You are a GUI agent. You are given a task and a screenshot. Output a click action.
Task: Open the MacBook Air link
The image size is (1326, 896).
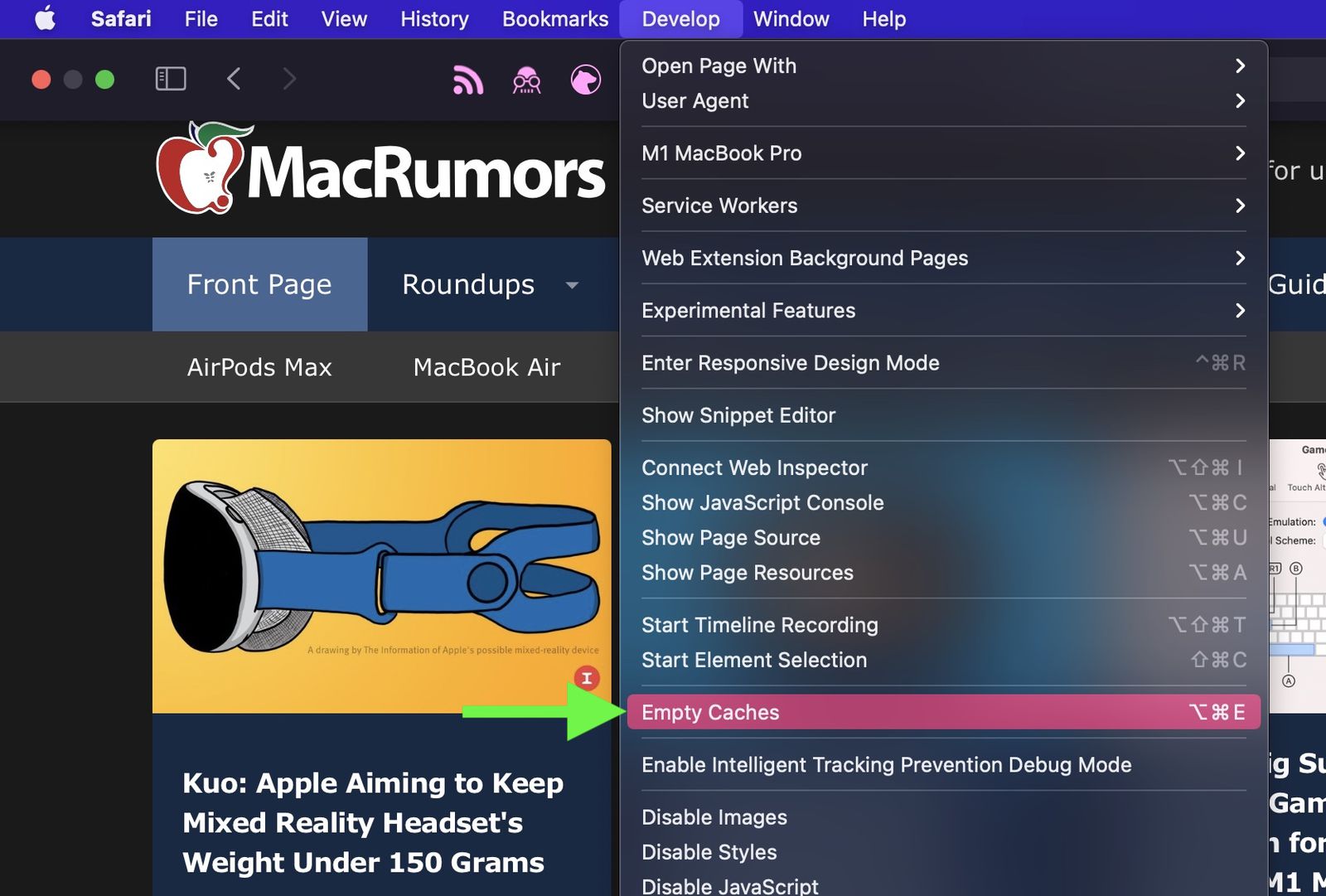(x=486, y=367)
